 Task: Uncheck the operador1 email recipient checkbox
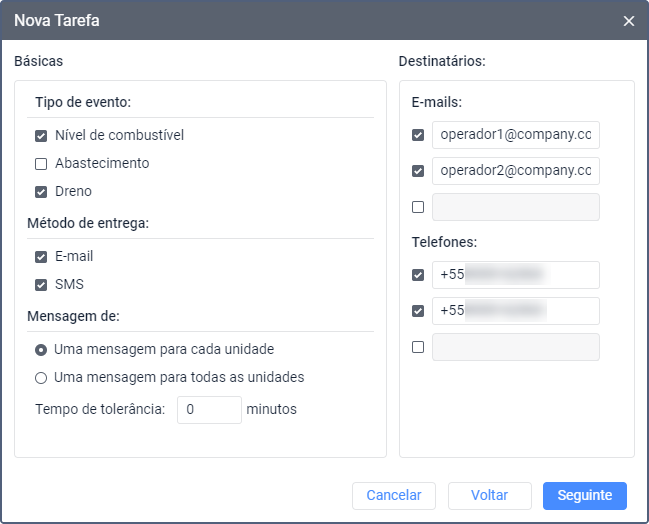click(x=418, y=135)
